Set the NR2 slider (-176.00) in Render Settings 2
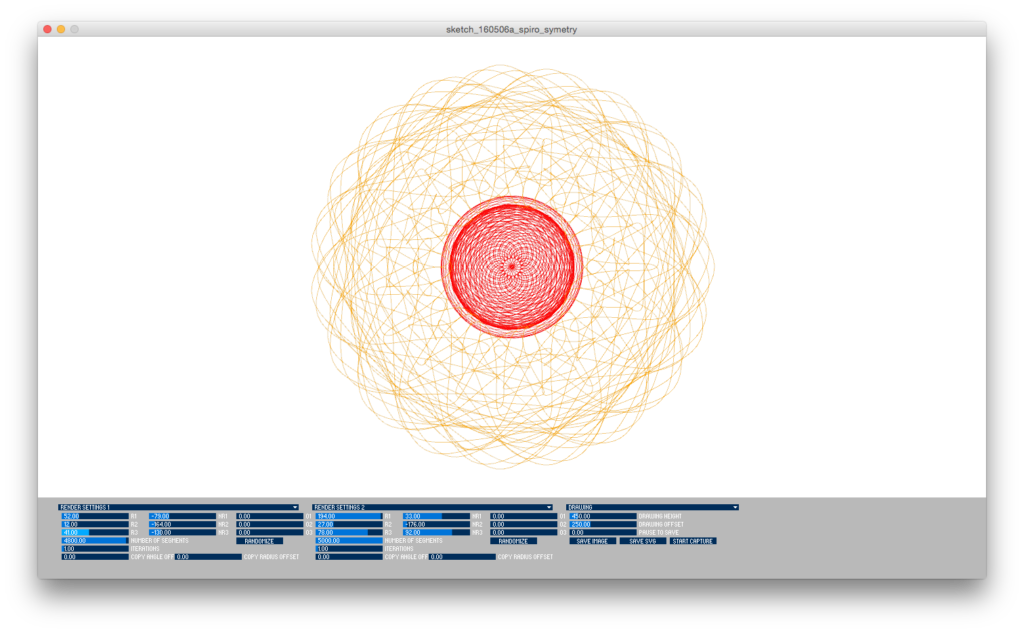The image size is (1024, 633). tap(436, 525)
